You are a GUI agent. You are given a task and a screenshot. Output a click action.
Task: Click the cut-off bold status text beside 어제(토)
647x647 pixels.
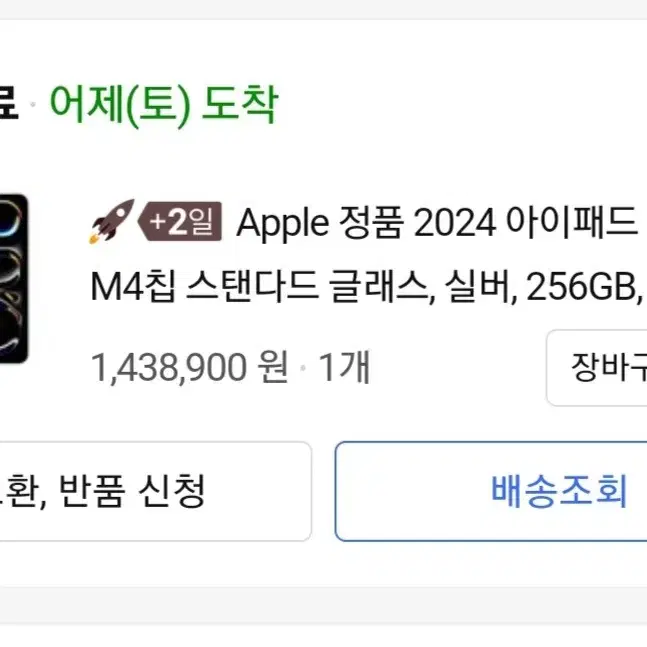(9, 105)
